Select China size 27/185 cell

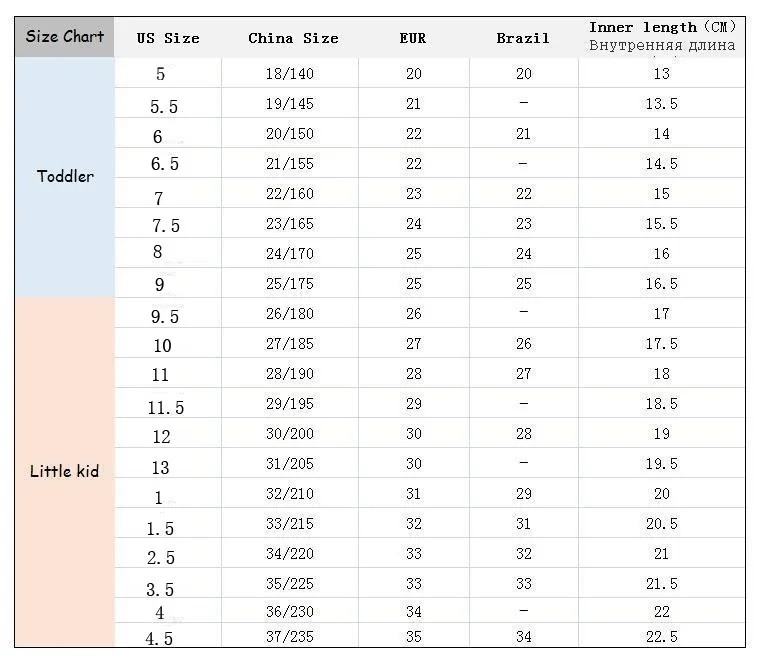[x=290, y=344]
